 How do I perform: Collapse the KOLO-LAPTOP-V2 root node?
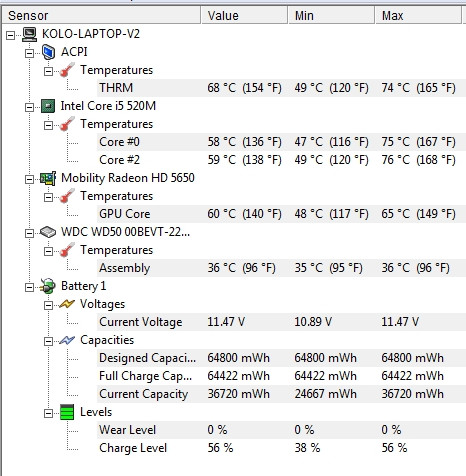pos(11,35)
